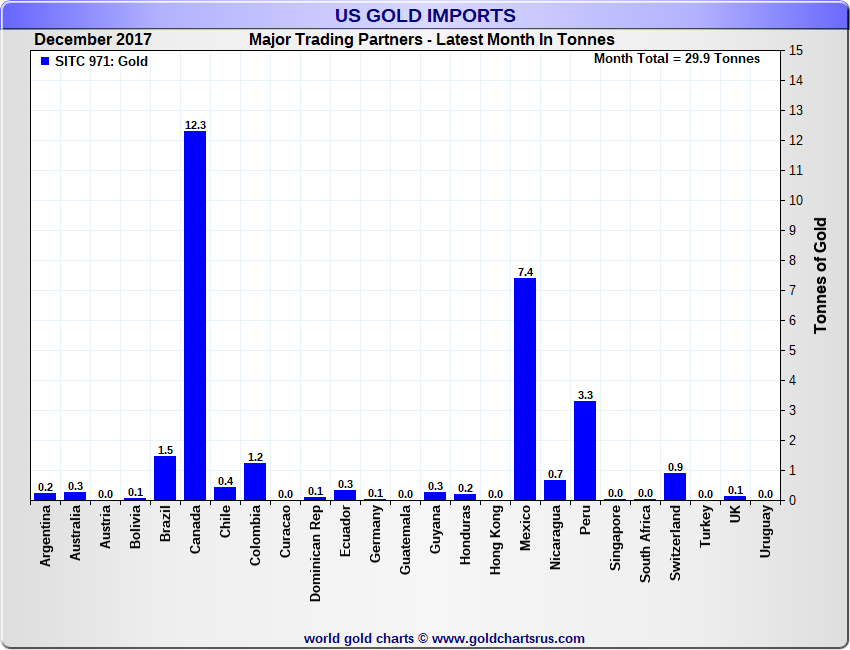Click the 'Month Total = 29.9 Tonnes' label
Viewport: 850px width, 650px height.
click(677, 59)
